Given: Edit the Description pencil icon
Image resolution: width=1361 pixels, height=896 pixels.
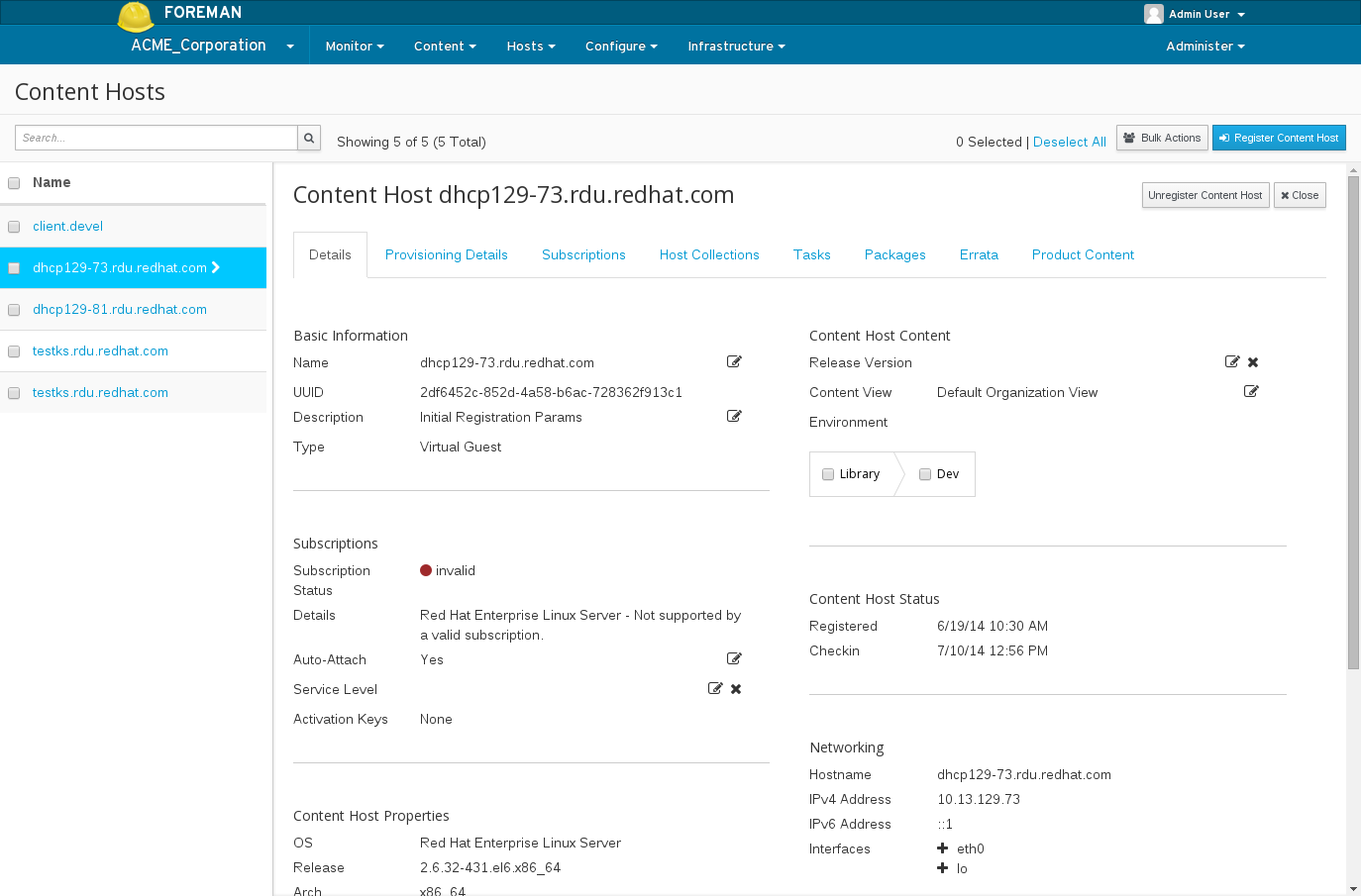Looking at the screenshot, I should point(734,417).
